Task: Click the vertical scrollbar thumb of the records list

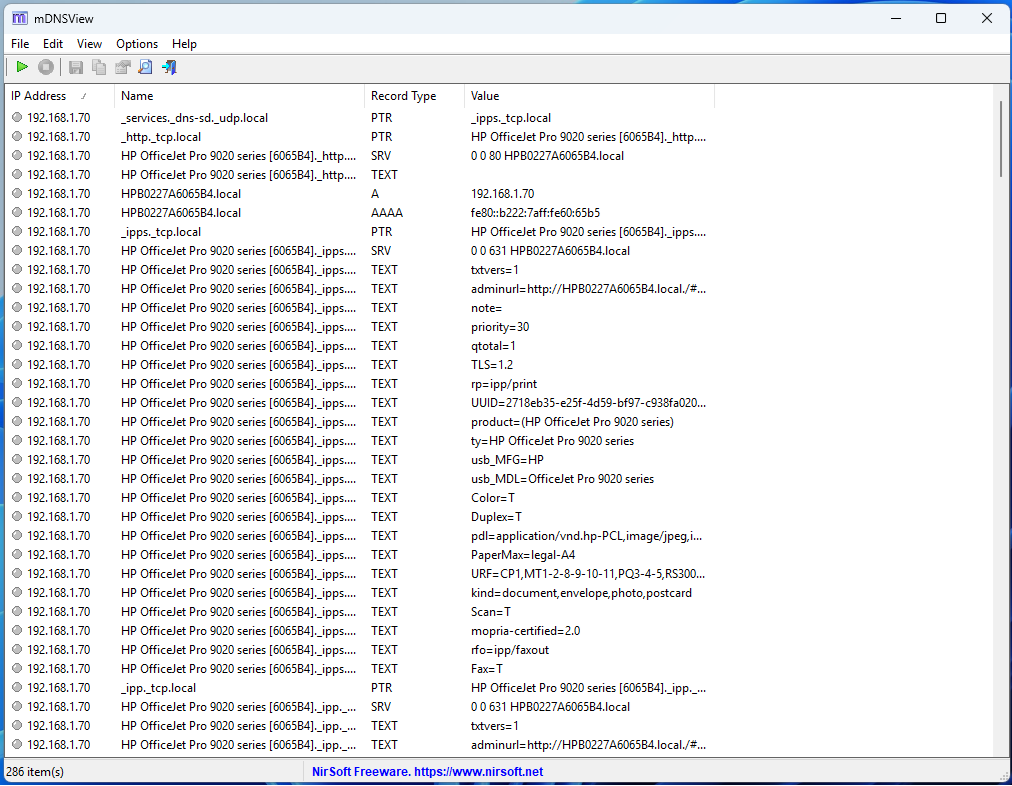Action: click(1001, 137)
